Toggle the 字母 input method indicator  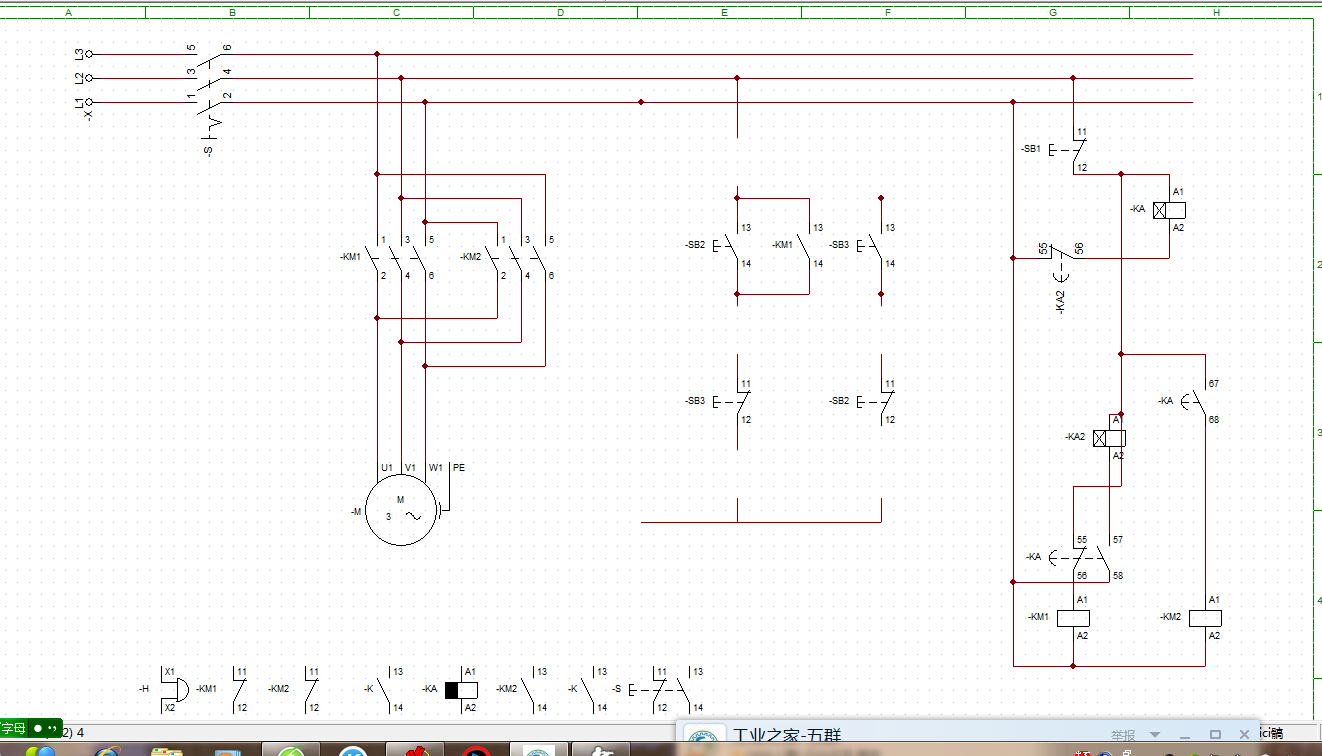click(12, 729)
